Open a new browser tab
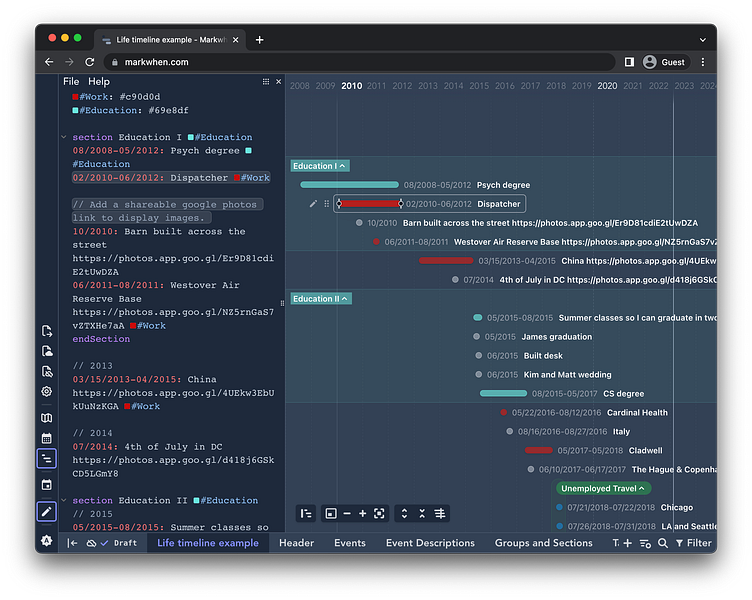 259,40
